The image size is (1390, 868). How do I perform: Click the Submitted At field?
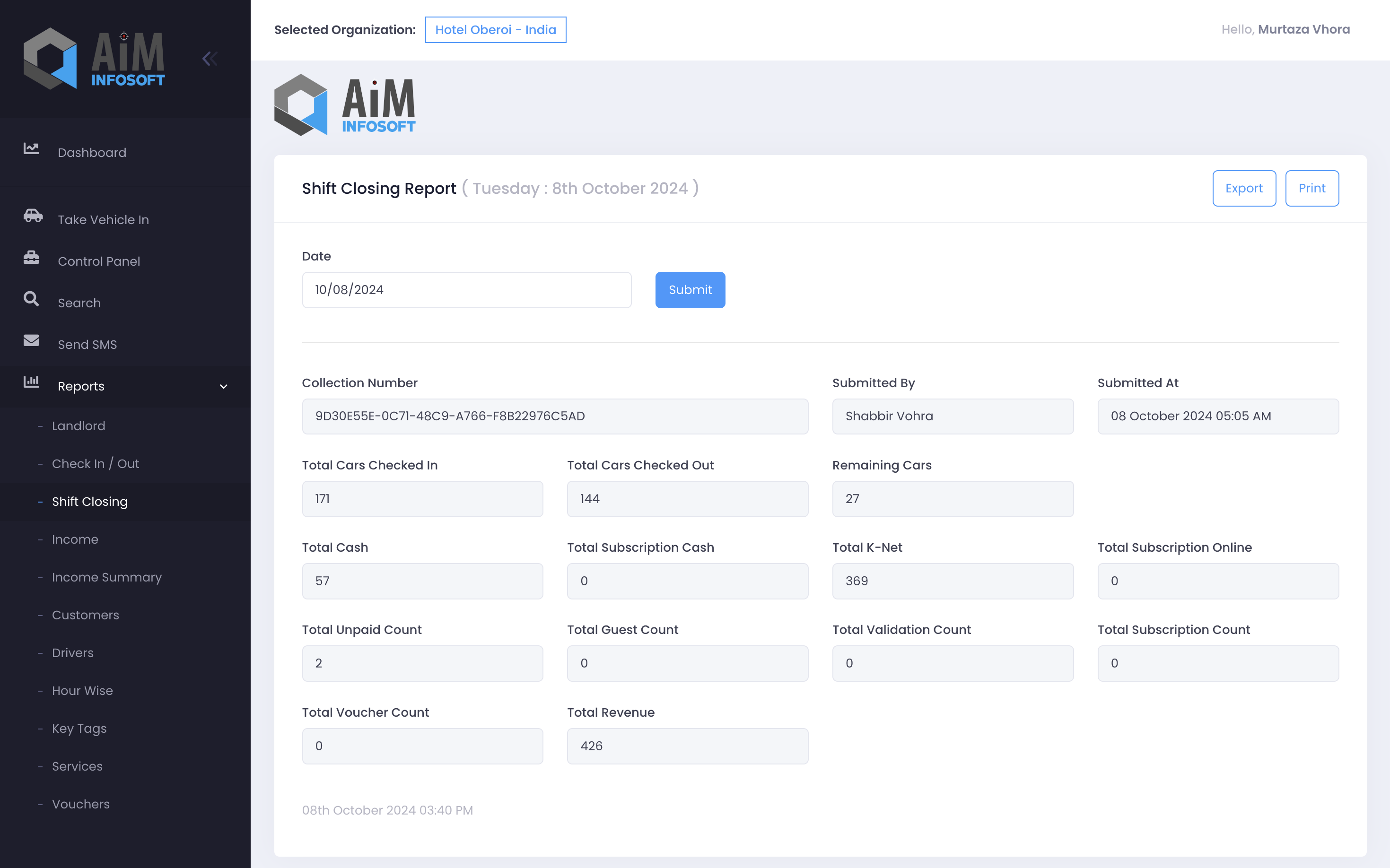[x=1218, y=417]
